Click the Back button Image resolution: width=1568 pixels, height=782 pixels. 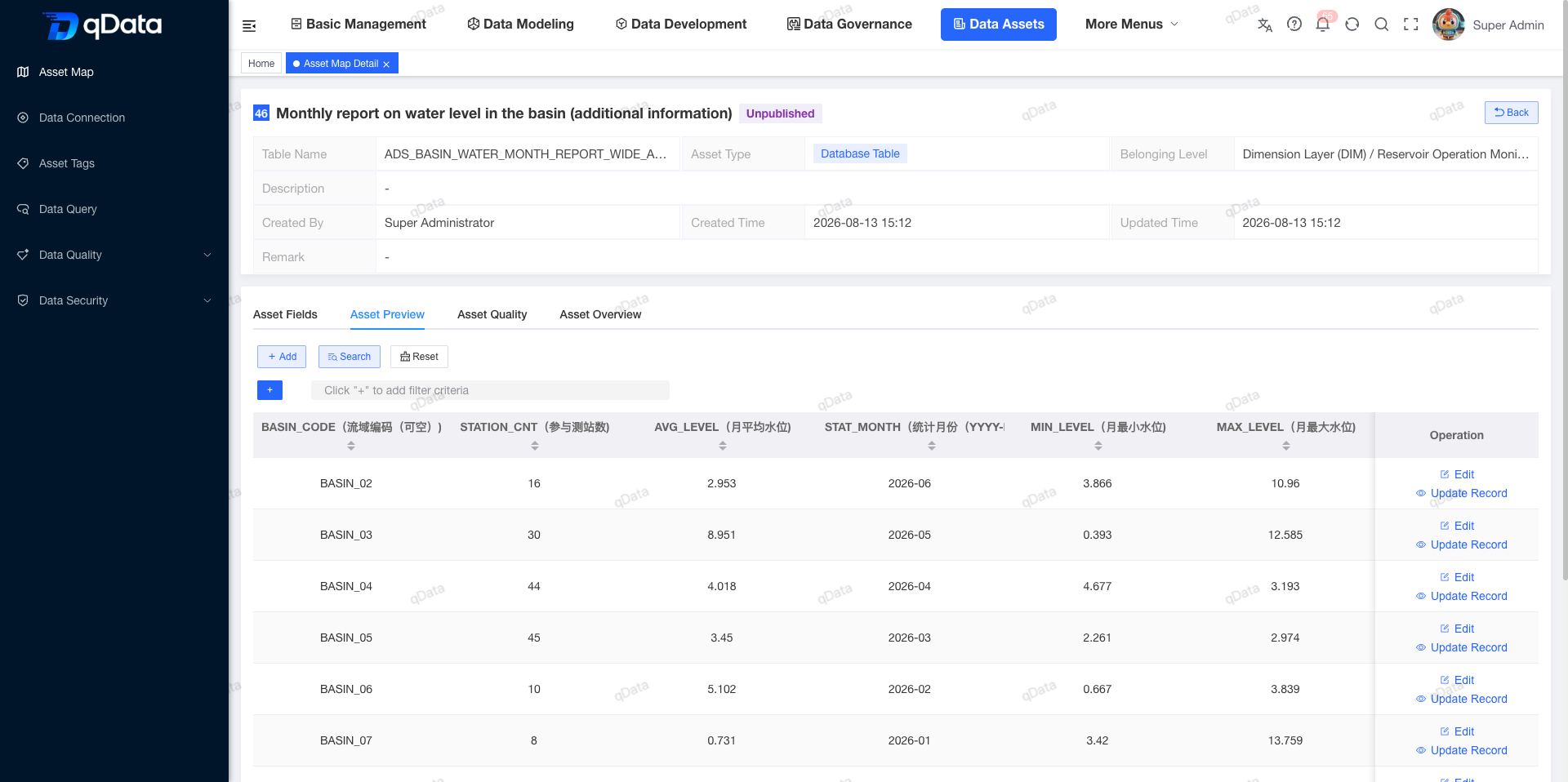click(x=1511, y=113)
